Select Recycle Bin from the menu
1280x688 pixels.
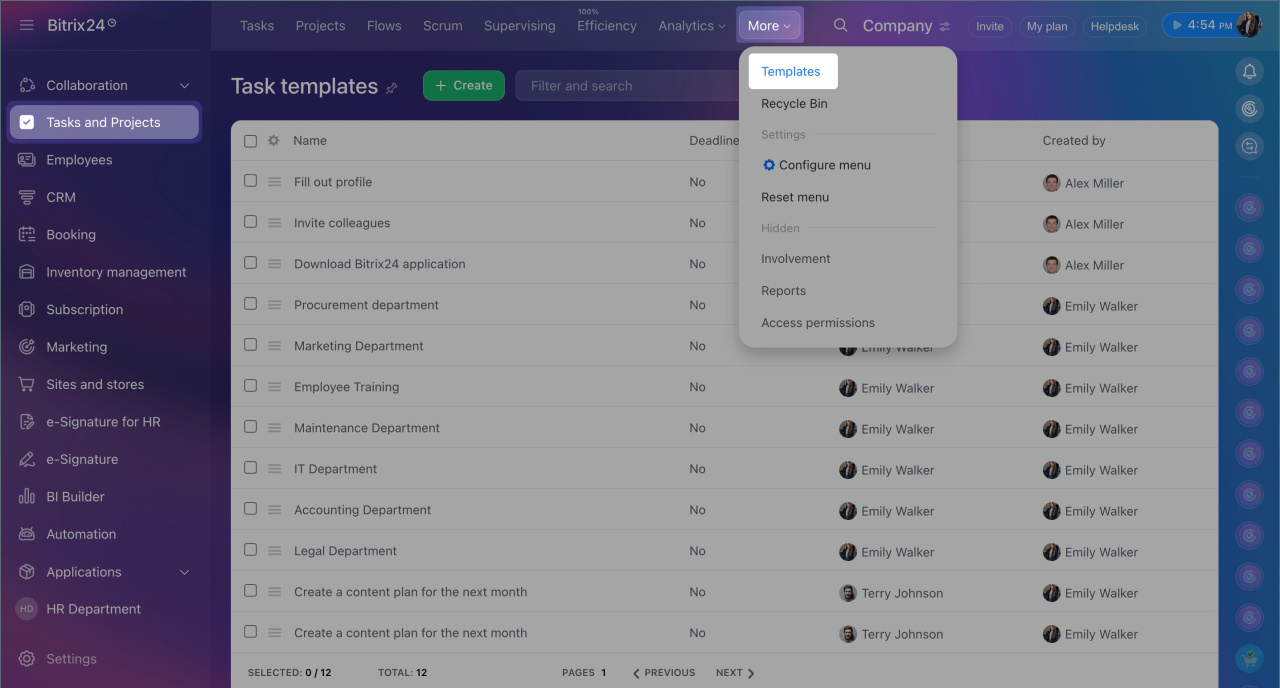794,103
